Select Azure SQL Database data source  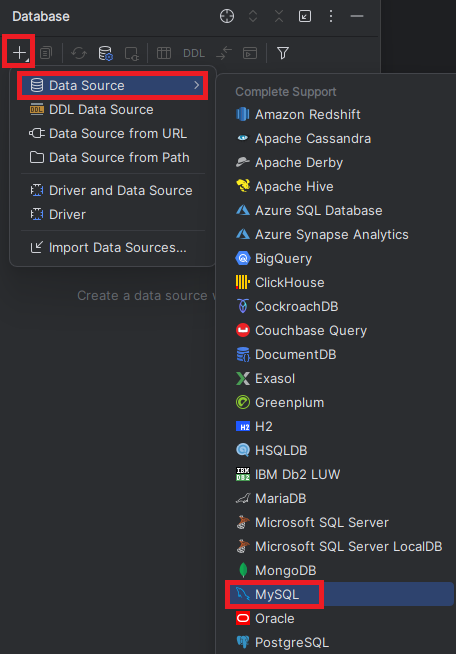coord(340,211)
